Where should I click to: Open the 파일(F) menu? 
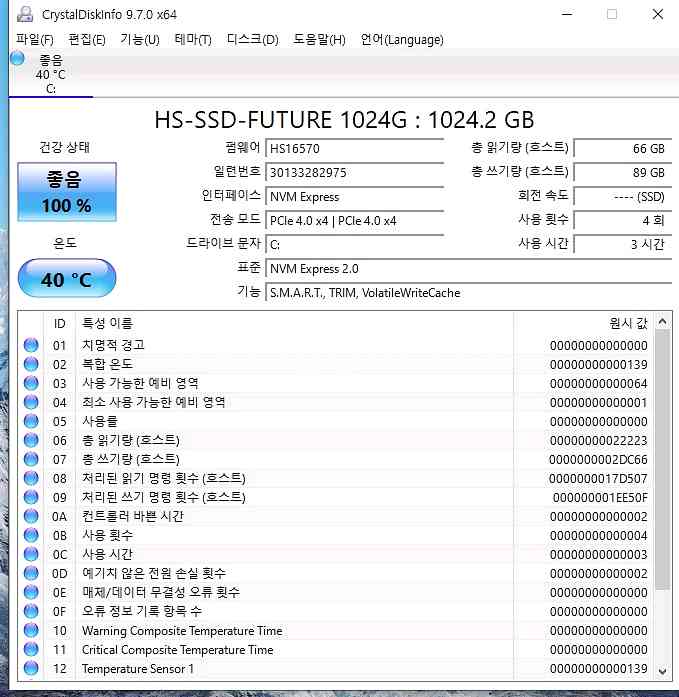[35, 40]
